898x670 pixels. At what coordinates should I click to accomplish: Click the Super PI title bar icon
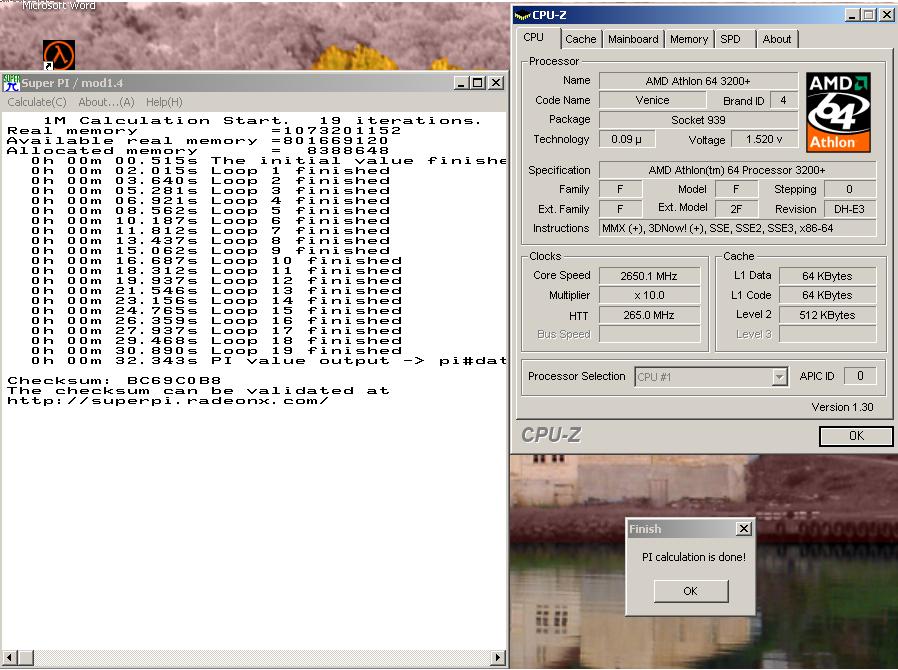point(11,83)
